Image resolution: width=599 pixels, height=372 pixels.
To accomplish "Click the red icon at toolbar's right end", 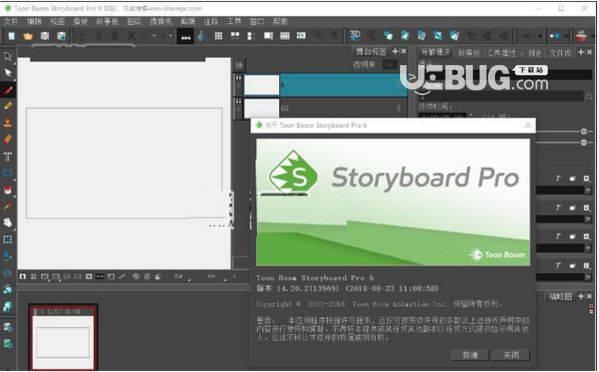I will pyautogui.click(x=581, y=36).
